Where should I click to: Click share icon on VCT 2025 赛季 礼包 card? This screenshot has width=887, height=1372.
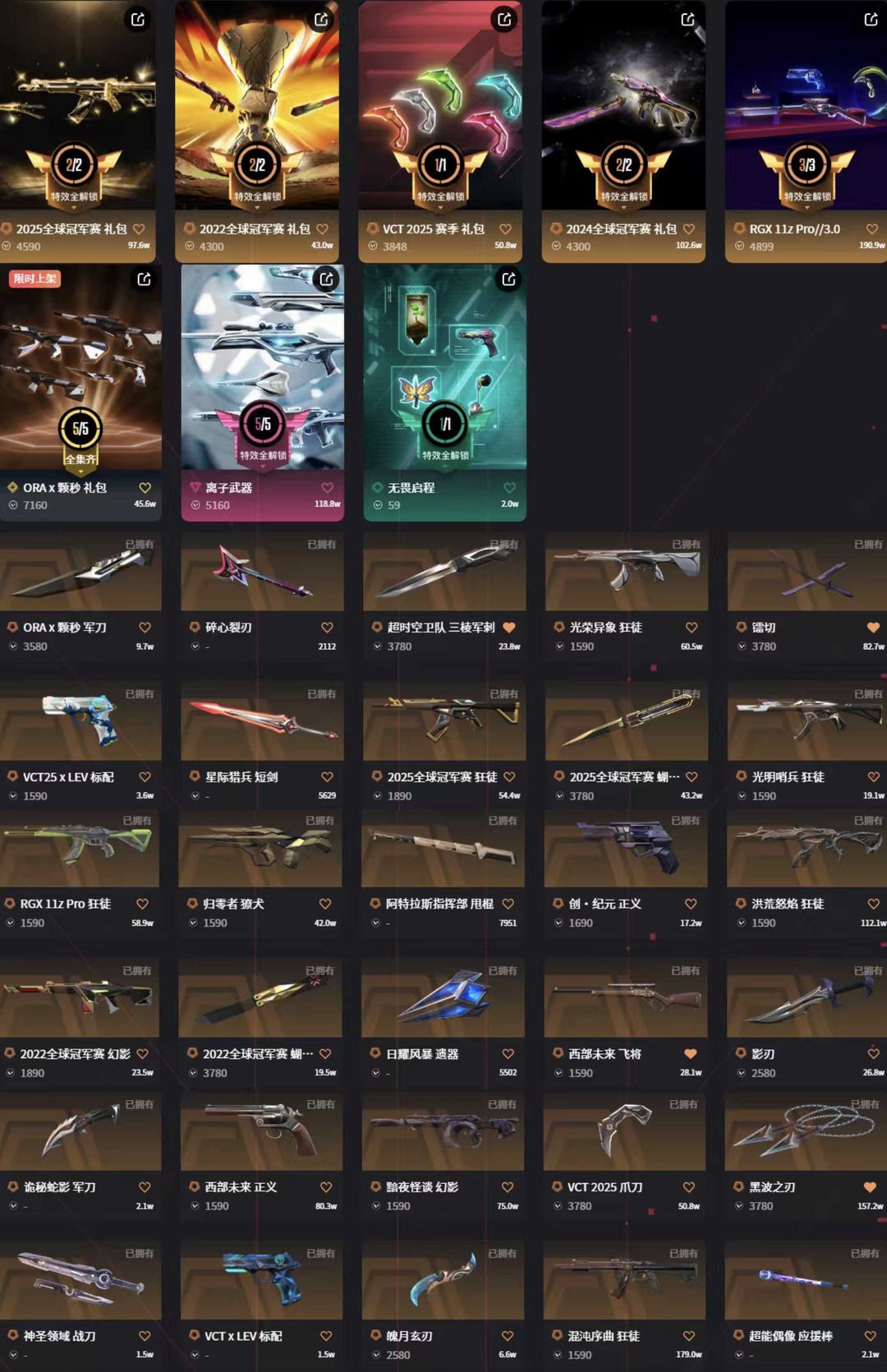(x=504, y=19)
